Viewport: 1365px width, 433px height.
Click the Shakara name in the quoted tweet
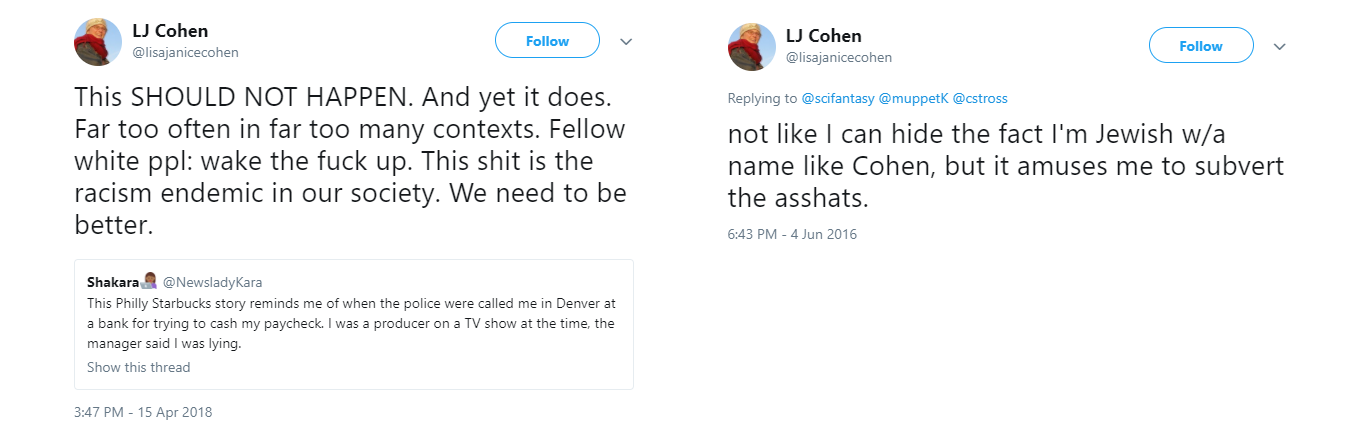tap(112, 282)
